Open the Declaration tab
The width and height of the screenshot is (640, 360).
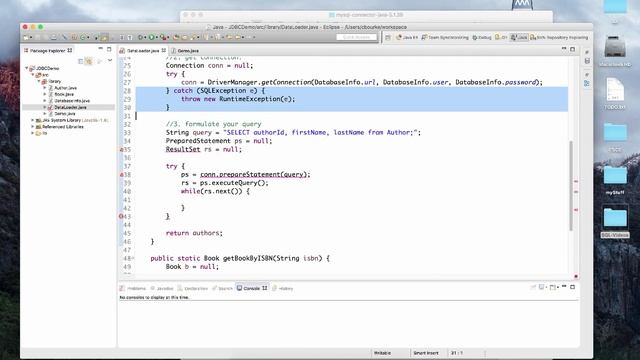[x=193, y=288]
